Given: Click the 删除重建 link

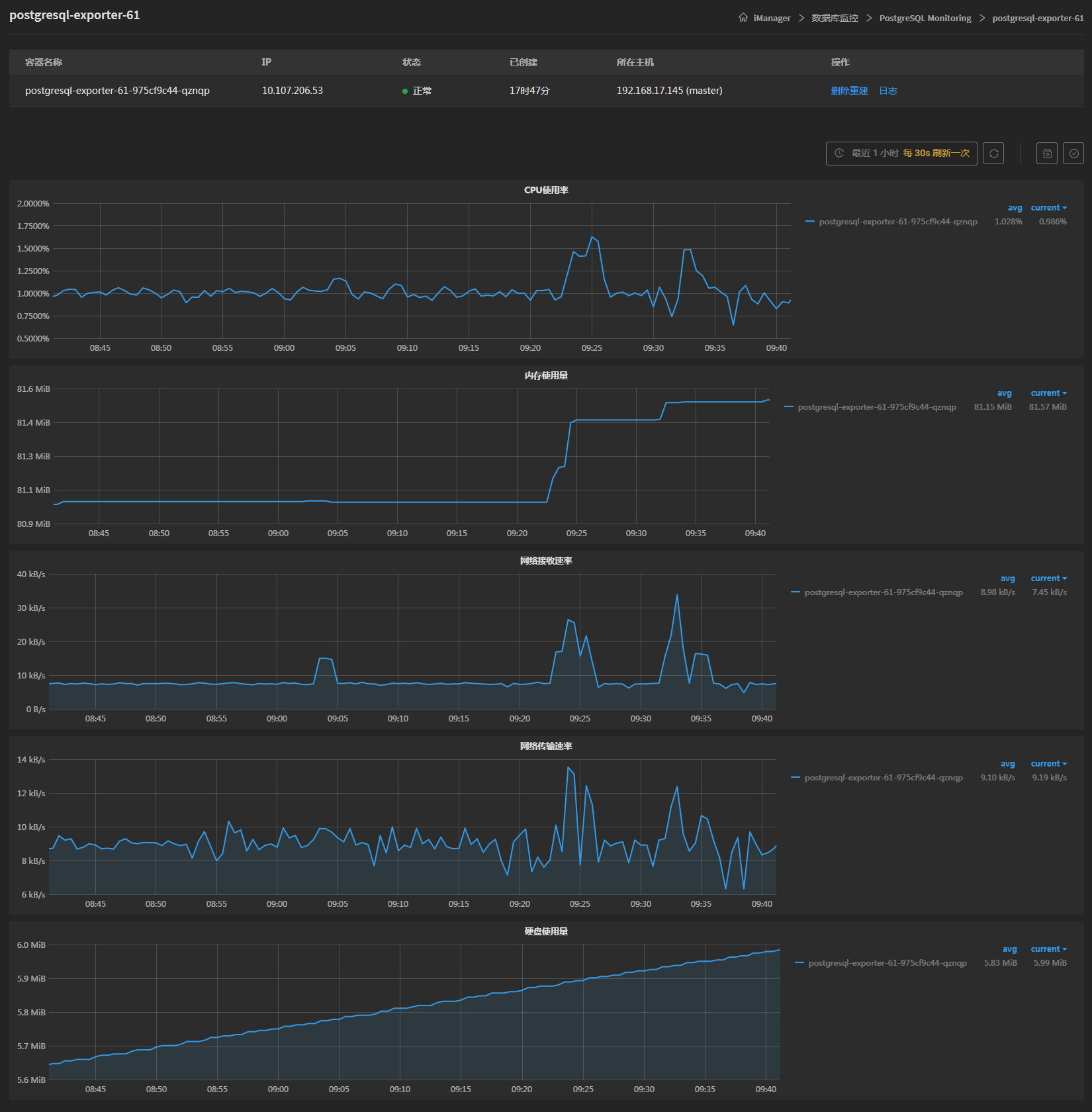Looking at the screenshot, I should [x=849, y=91].
